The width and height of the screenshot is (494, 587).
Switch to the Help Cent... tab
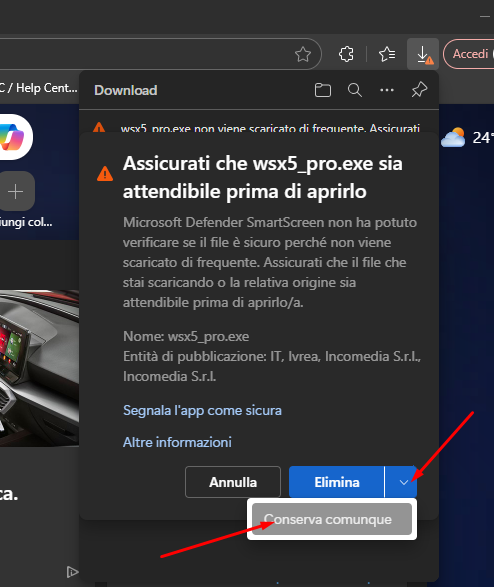coord(39,88)
